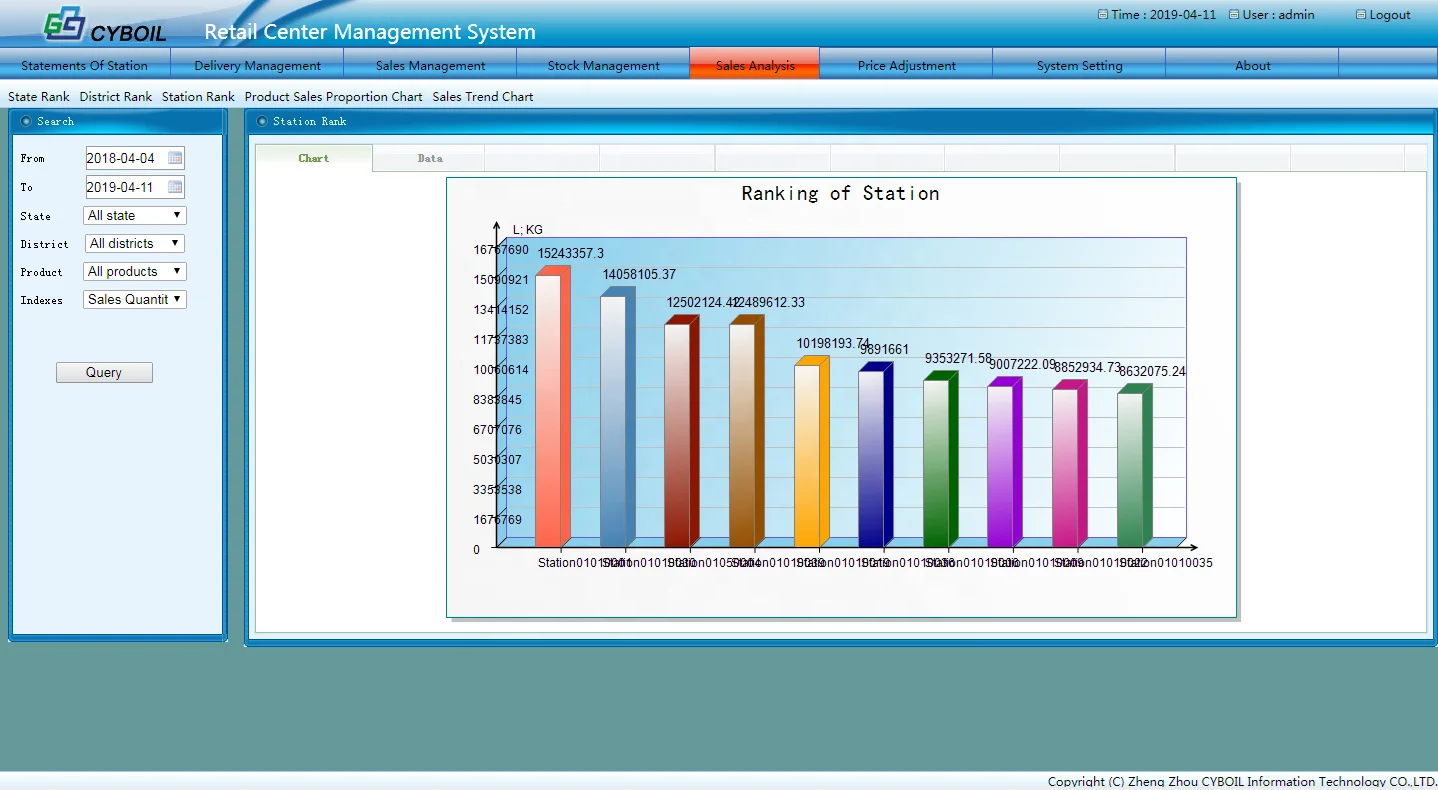Click the CYBOIL logo
The width and height of the screenshot is (1438, 790).
(105, 25)
